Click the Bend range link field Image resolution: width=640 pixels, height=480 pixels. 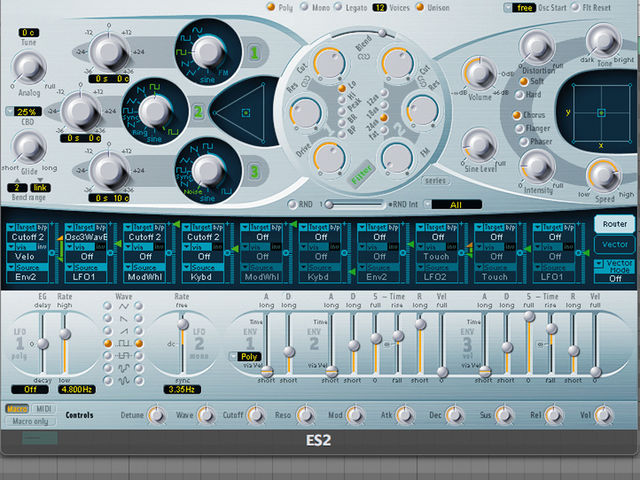point(40,188)
